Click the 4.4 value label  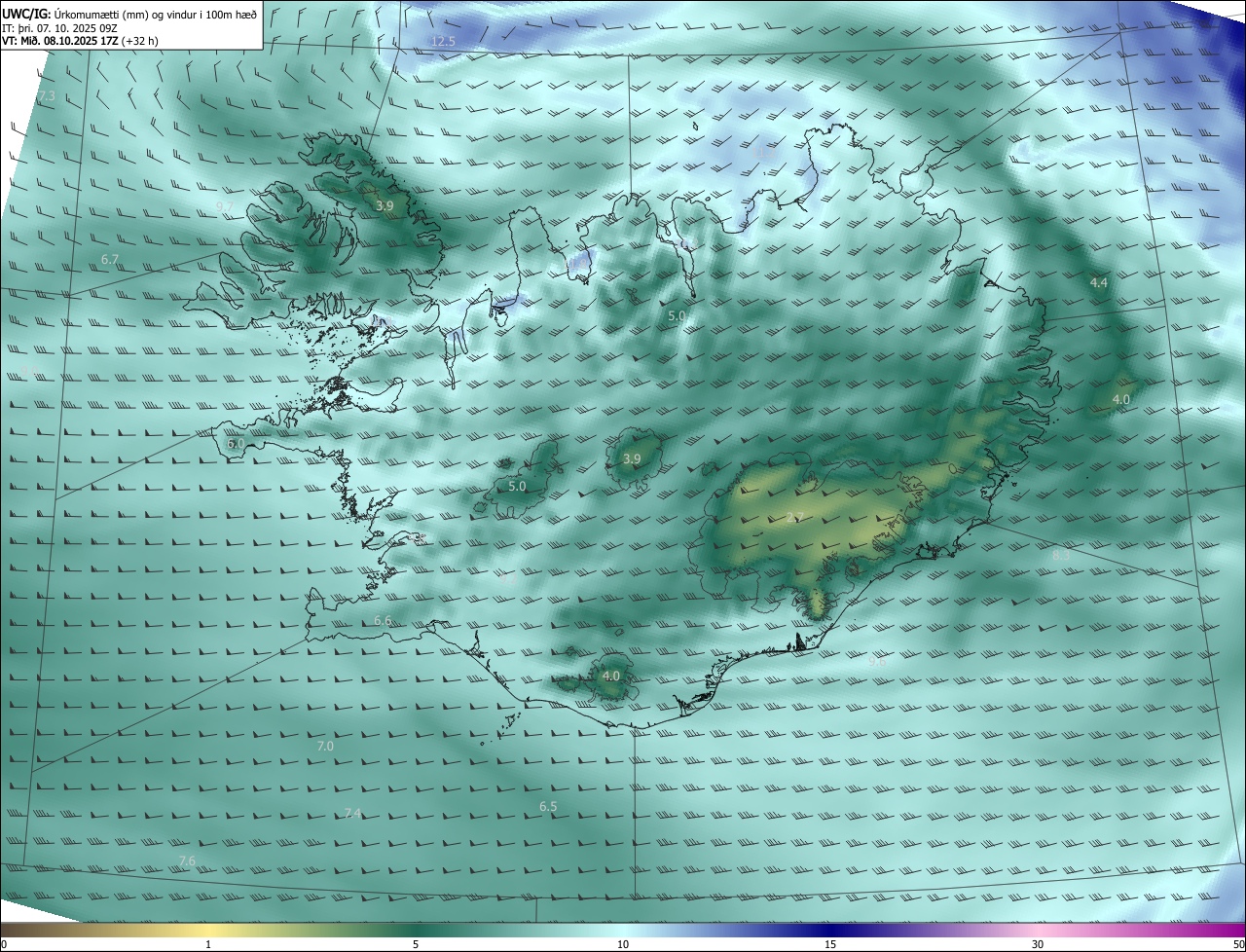pyautogui.click(x=1099, y=282)
